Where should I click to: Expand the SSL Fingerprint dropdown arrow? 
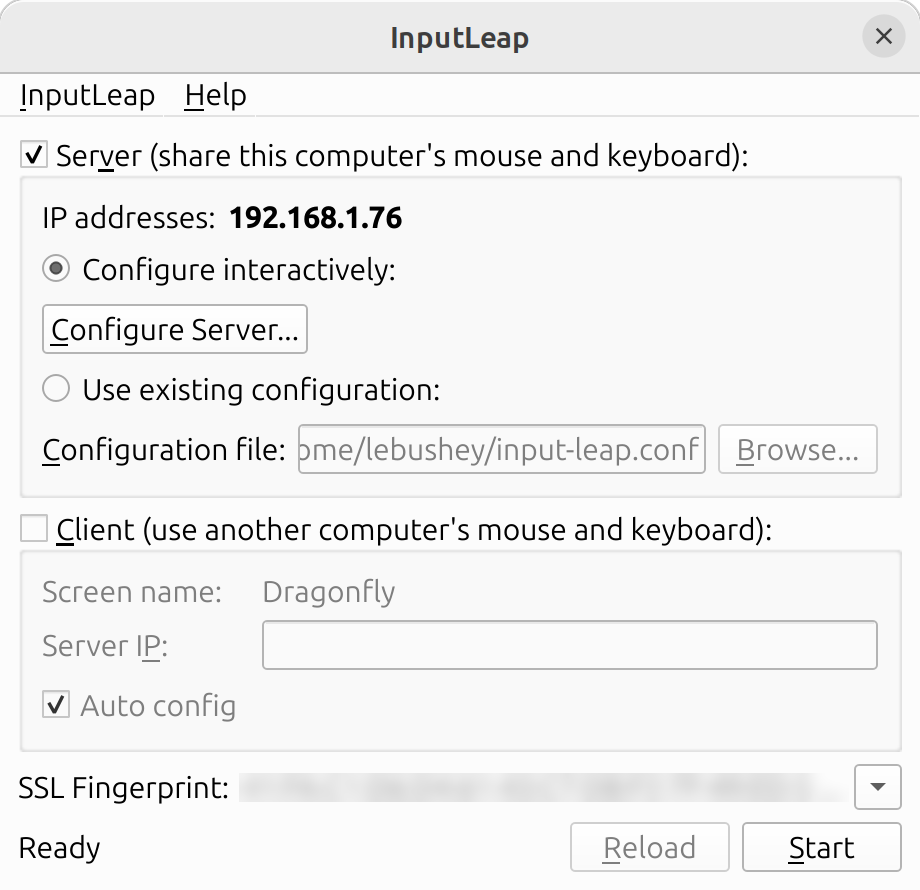[x=878, y=787]
